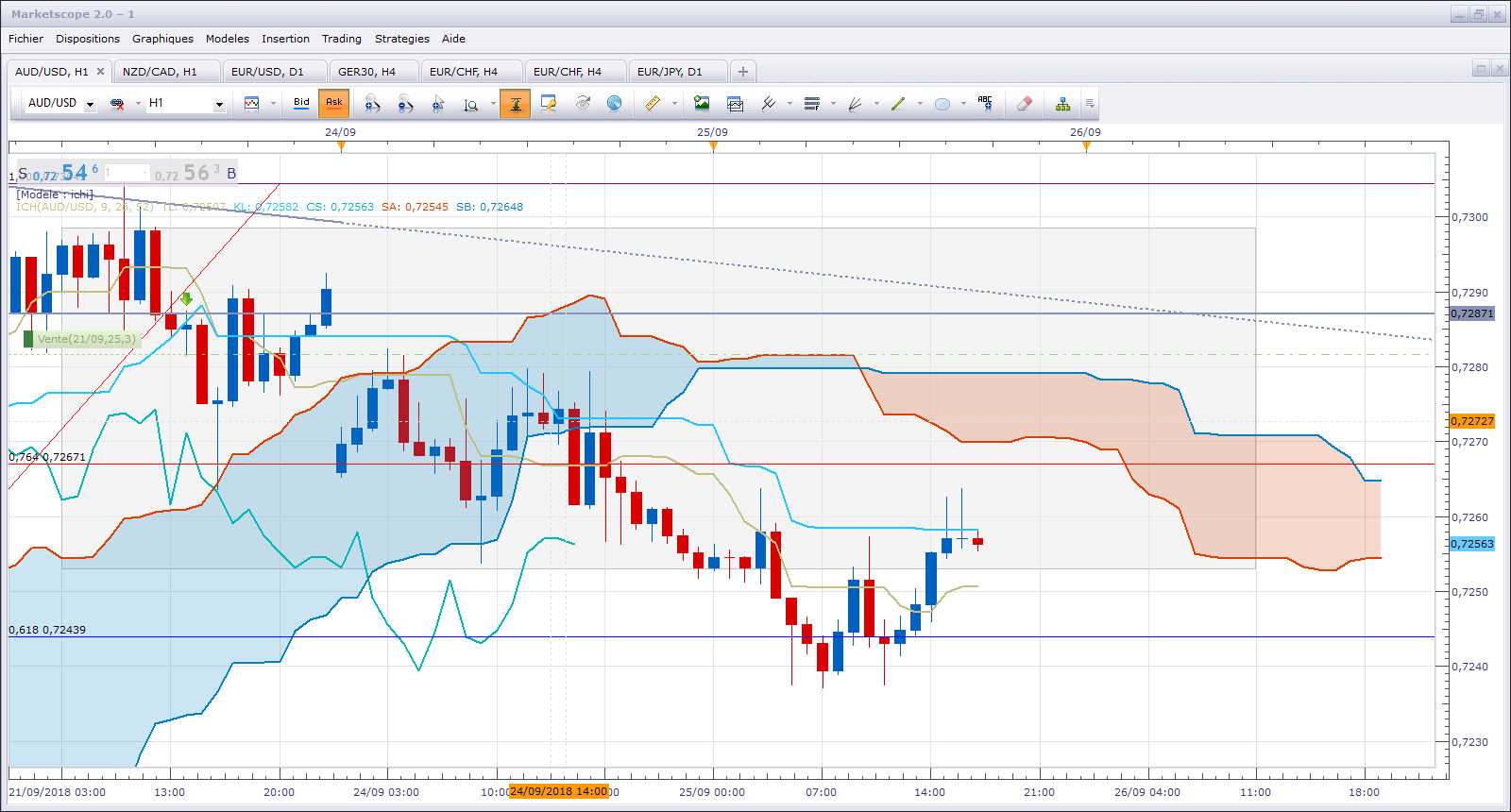
Task: Click the B buy button on chart
Action: [x=231, y=174]
